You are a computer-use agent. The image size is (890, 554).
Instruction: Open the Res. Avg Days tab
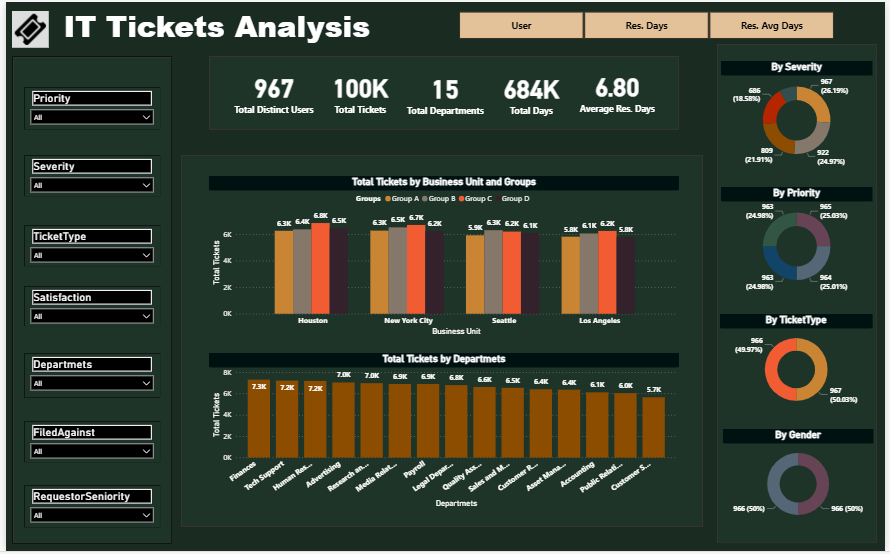point(771,26)
